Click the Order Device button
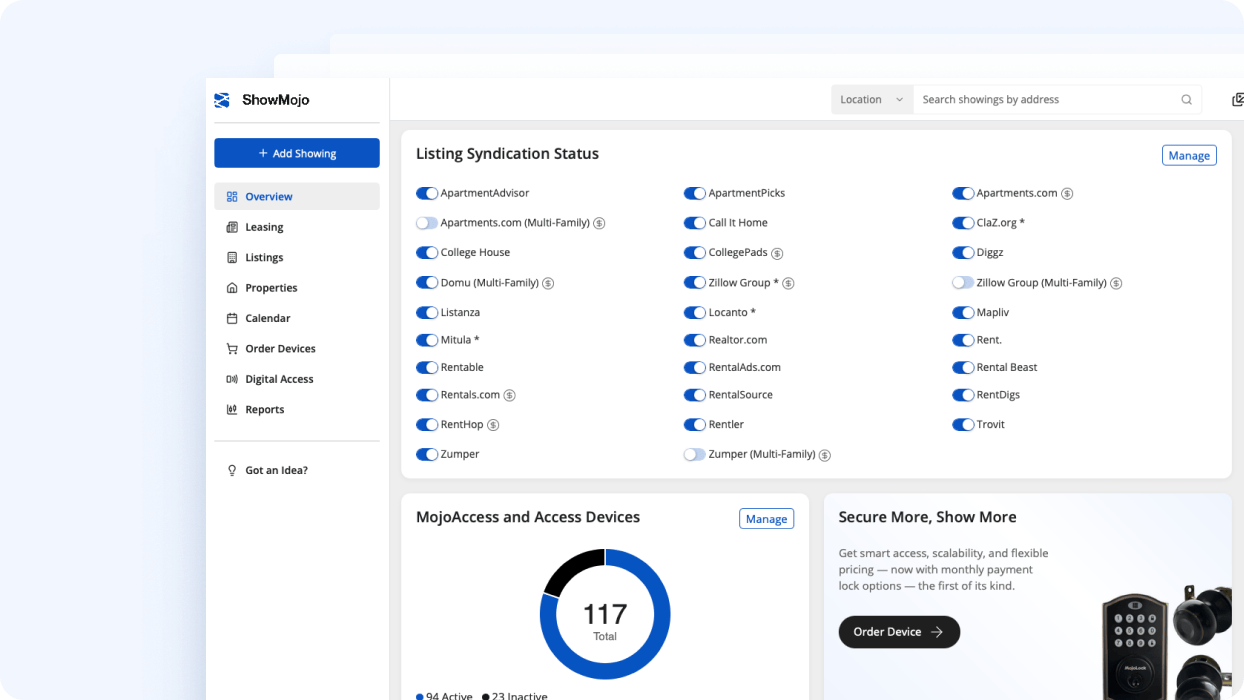The image size is (1244, 700). (x=898, y=632)
